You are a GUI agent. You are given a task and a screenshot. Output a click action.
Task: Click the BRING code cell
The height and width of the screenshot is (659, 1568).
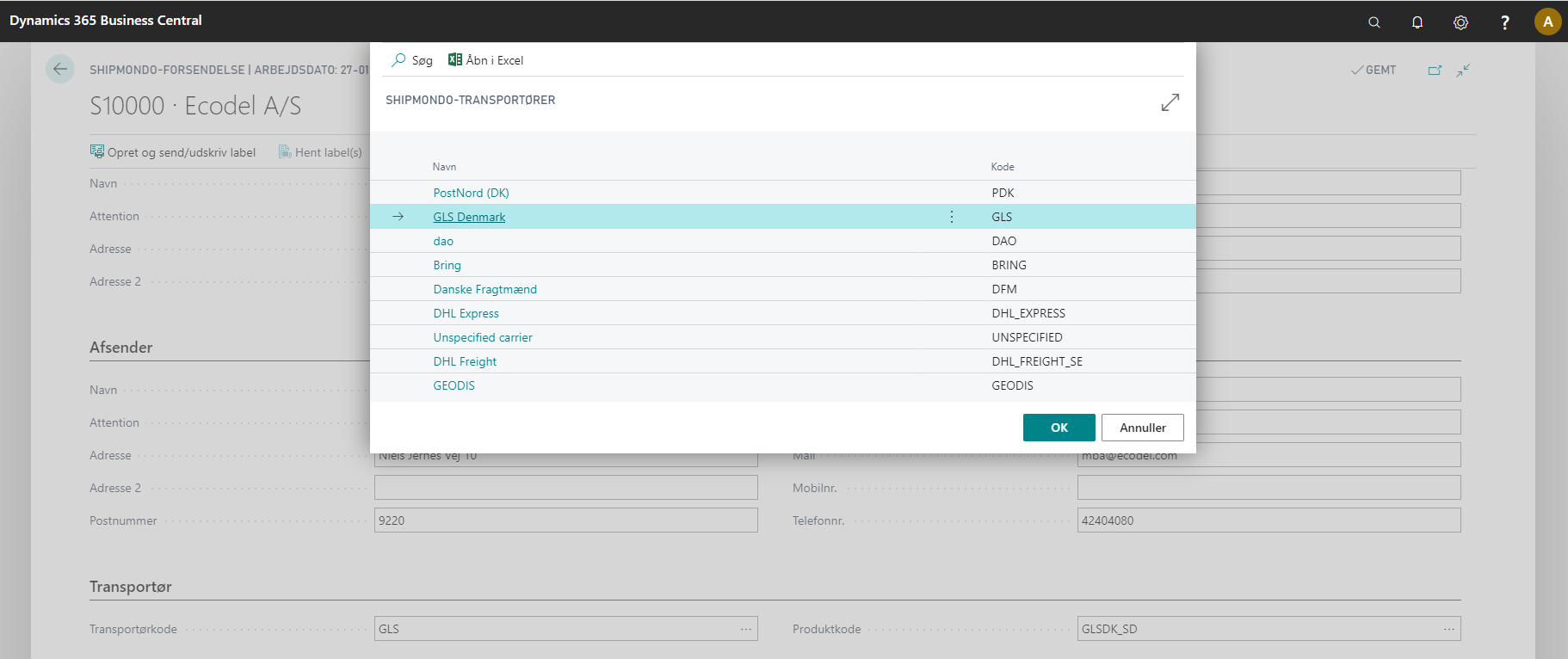[x=1009, y=265]
